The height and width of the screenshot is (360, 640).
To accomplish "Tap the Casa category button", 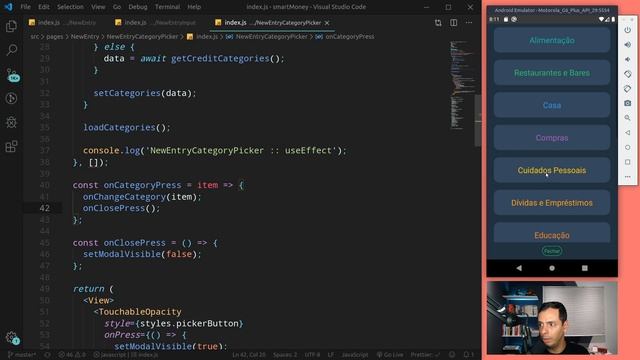I will tap(552, 105).
